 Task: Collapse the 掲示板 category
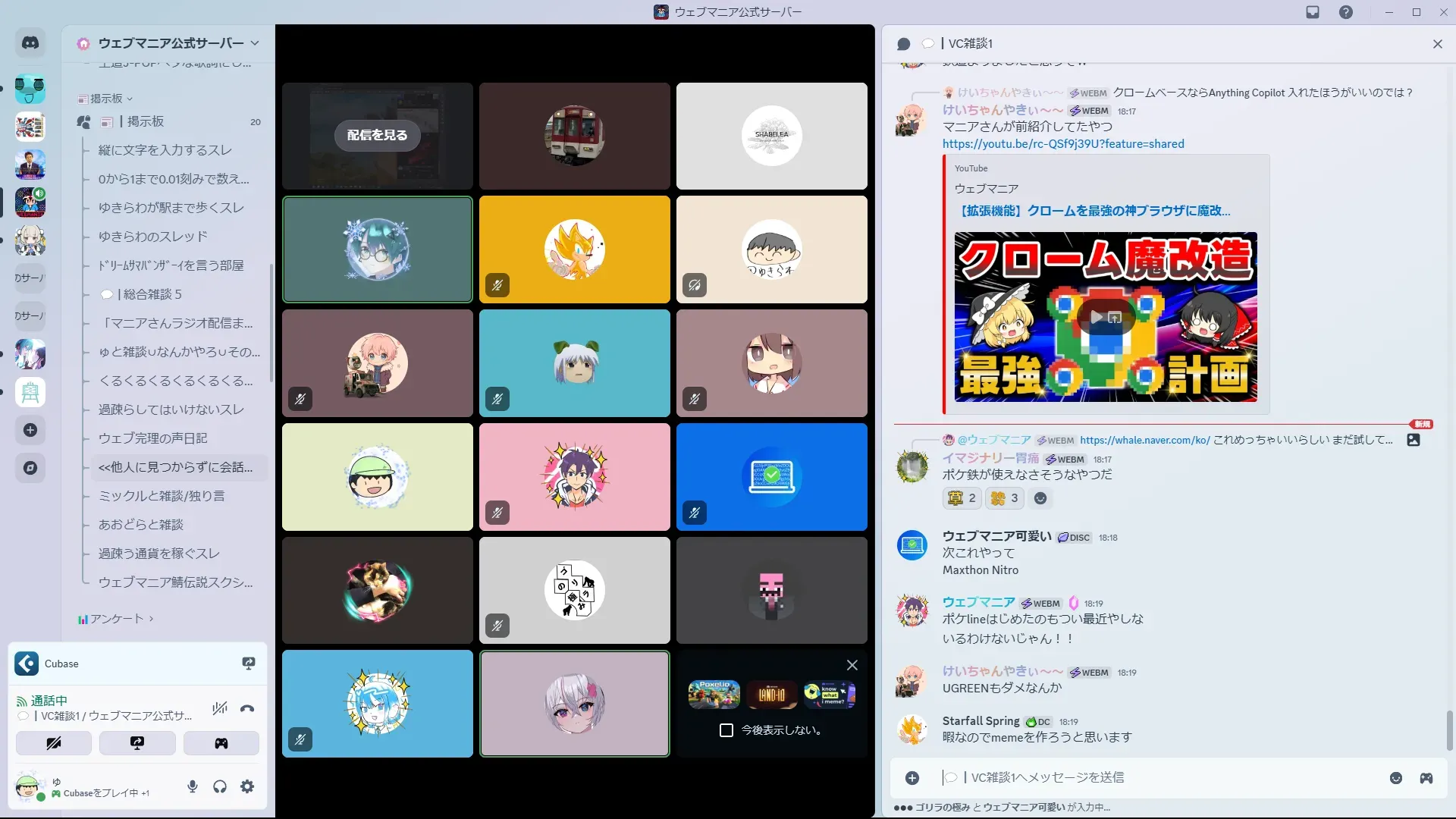point(106,99)
